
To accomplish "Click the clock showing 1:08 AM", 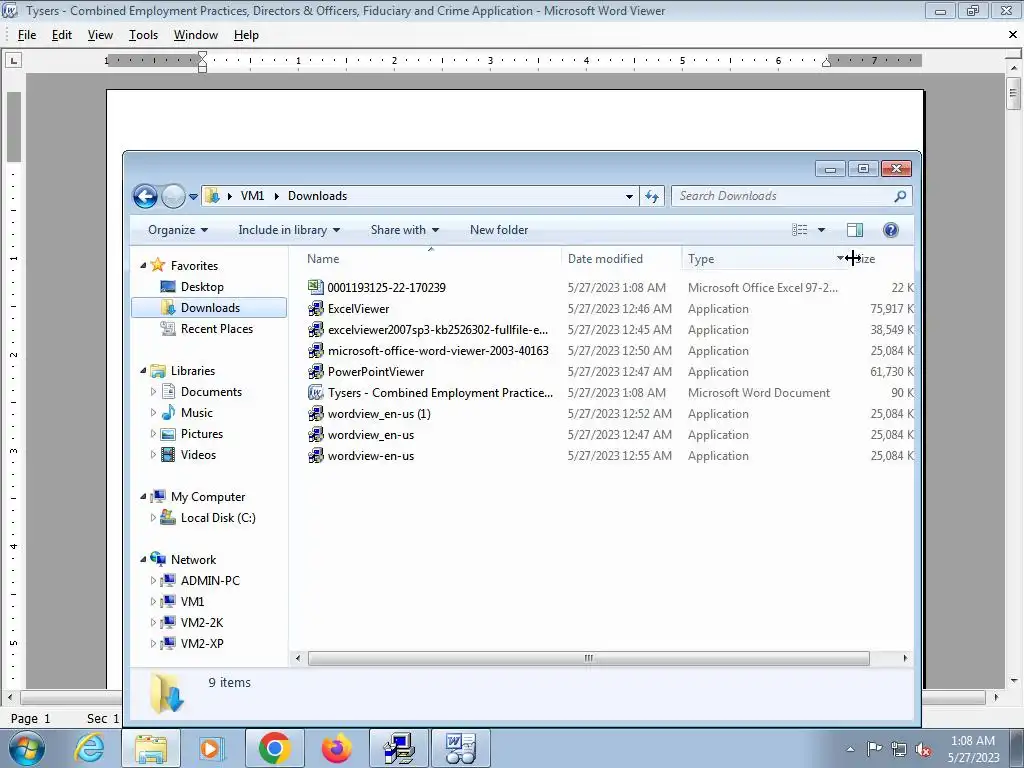I will [972, 741].
